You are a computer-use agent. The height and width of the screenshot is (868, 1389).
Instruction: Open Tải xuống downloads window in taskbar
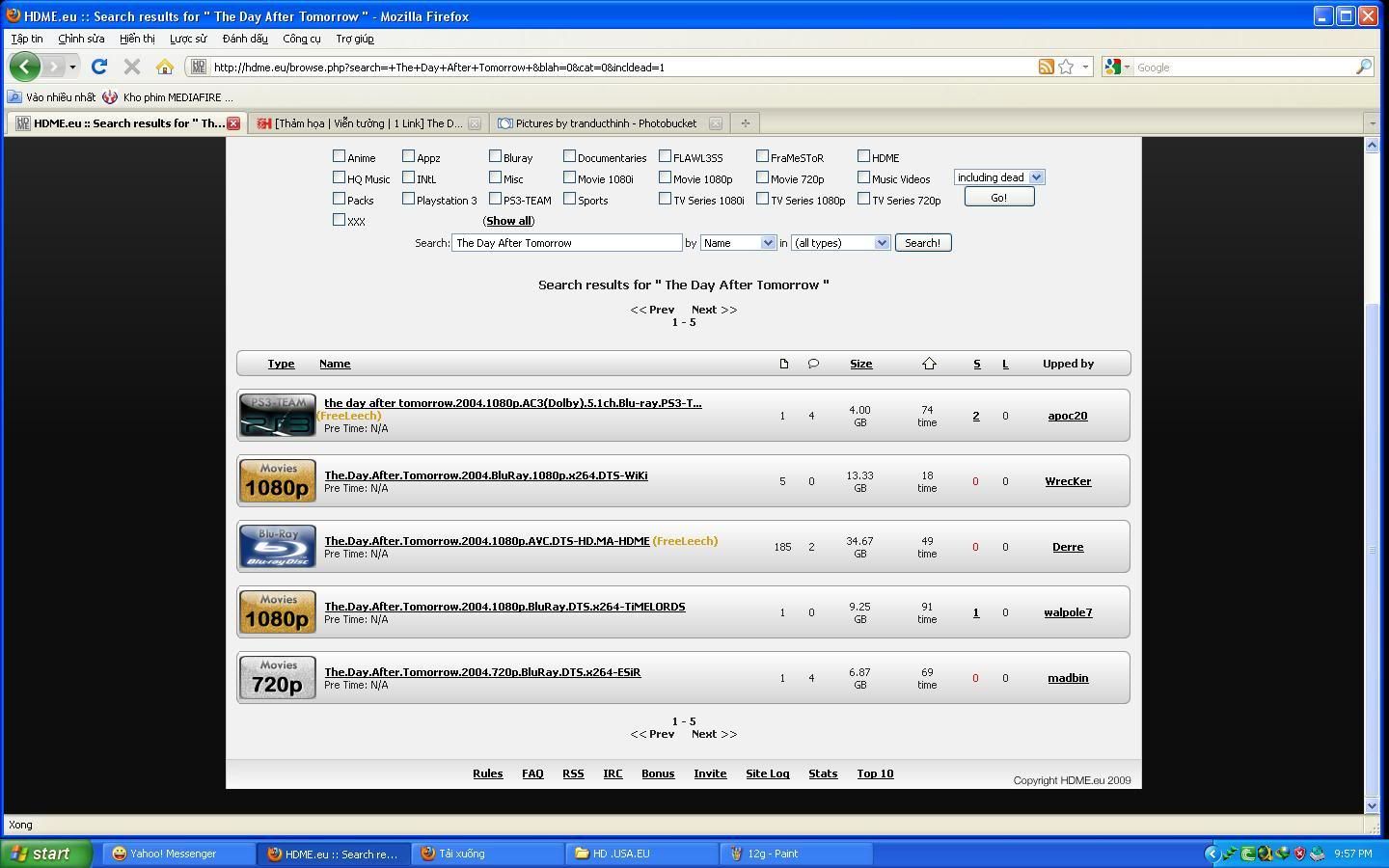click(x=488, y=854)
